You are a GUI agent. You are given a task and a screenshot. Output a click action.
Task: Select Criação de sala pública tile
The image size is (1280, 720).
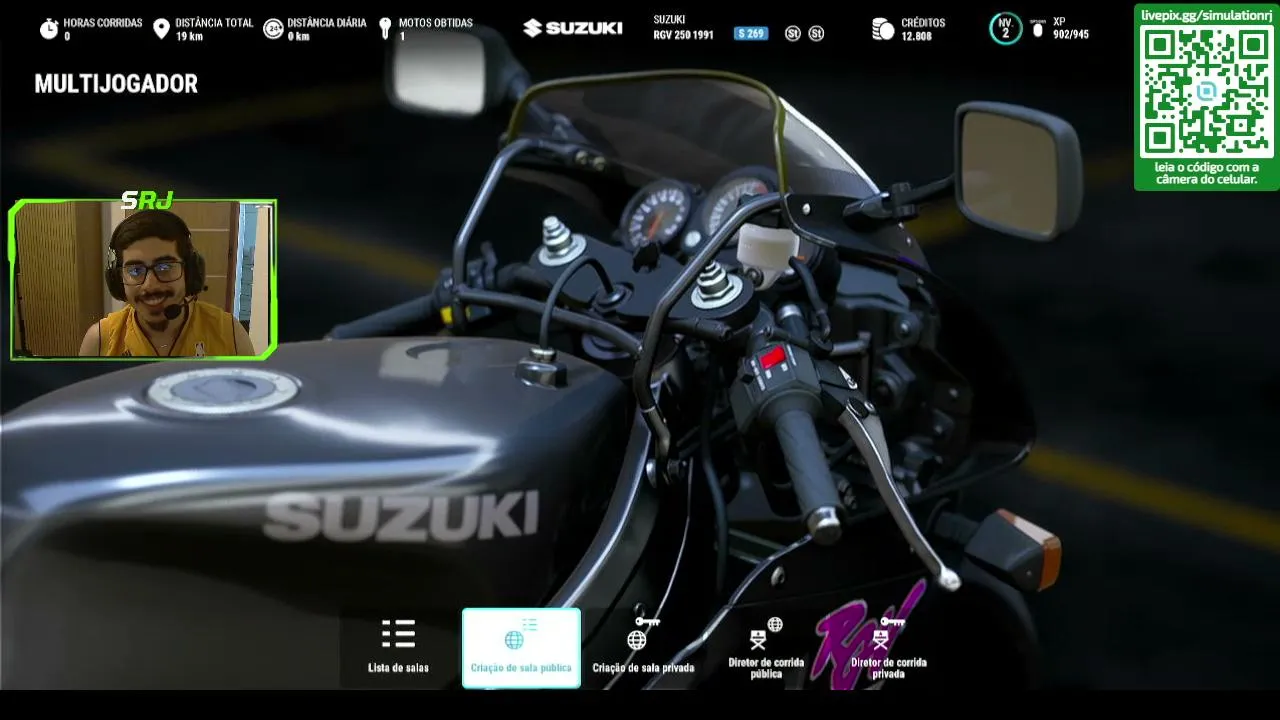[521, 647]
